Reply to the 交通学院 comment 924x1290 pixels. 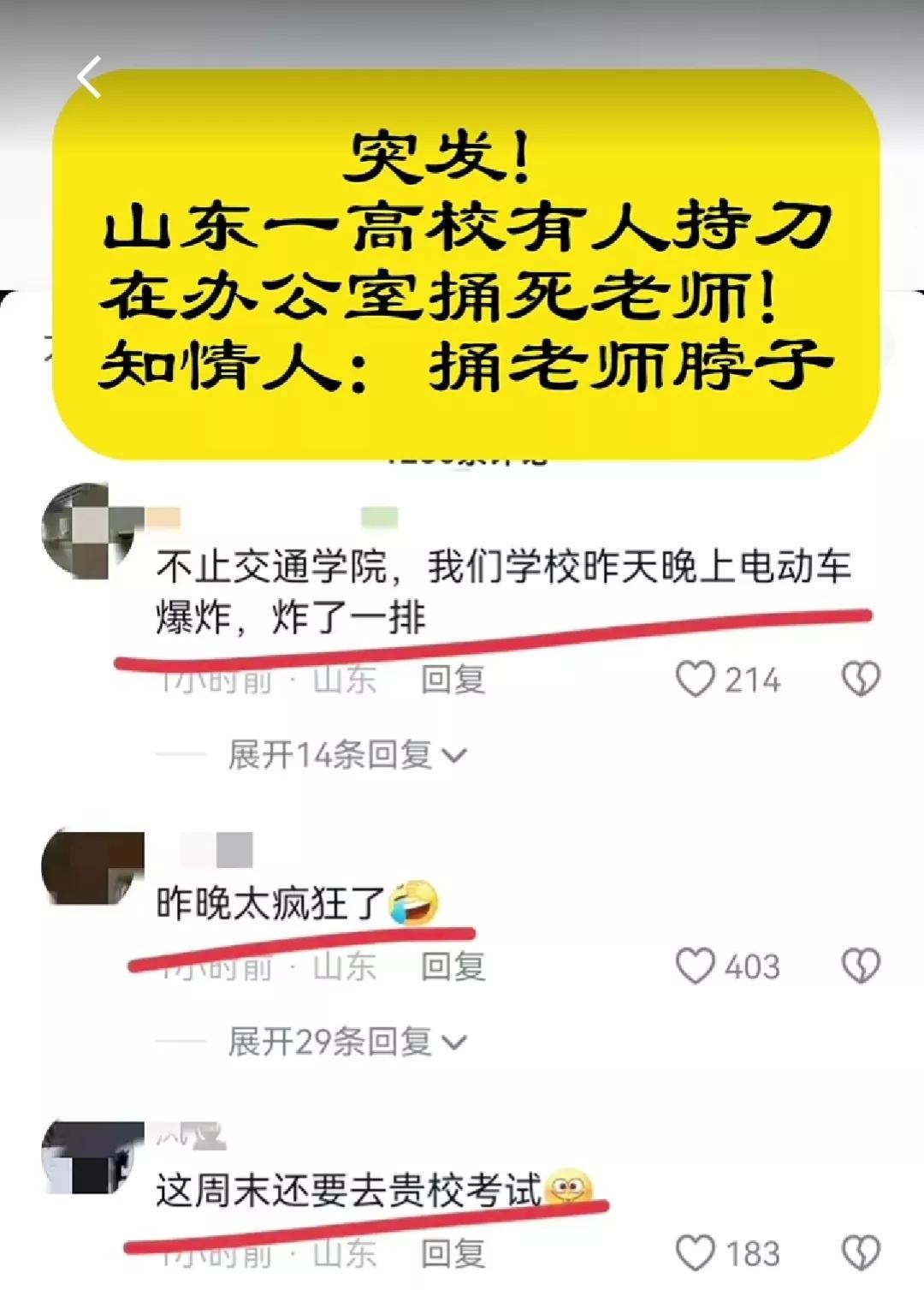(x=453, y=681)
